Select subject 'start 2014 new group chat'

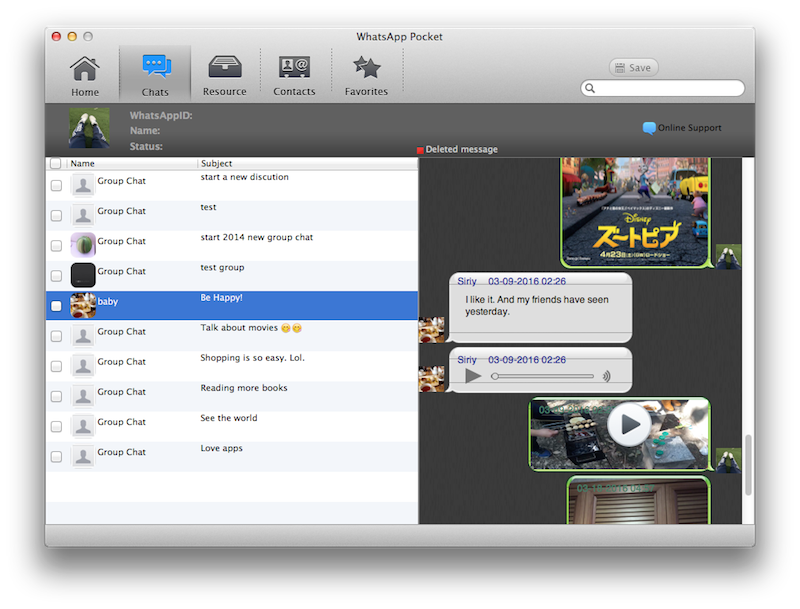[x=257, y=237]
